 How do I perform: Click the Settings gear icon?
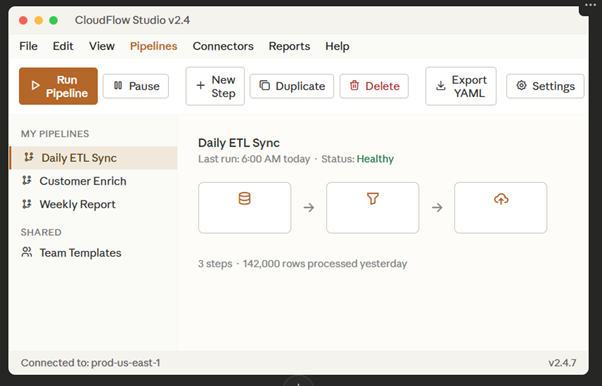click(x=521, y=85)
